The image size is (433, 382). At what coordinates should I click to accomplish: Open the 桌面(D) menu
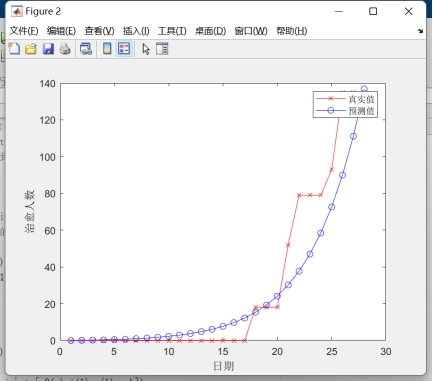click(210, 31)
